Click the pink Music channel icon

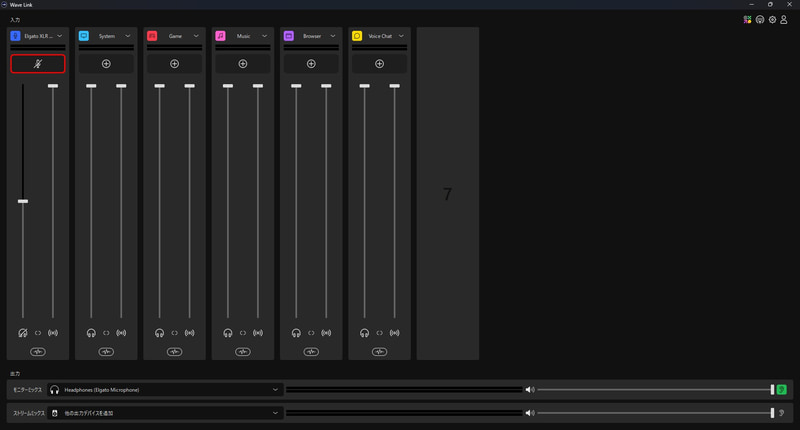[x=220, y=36]
